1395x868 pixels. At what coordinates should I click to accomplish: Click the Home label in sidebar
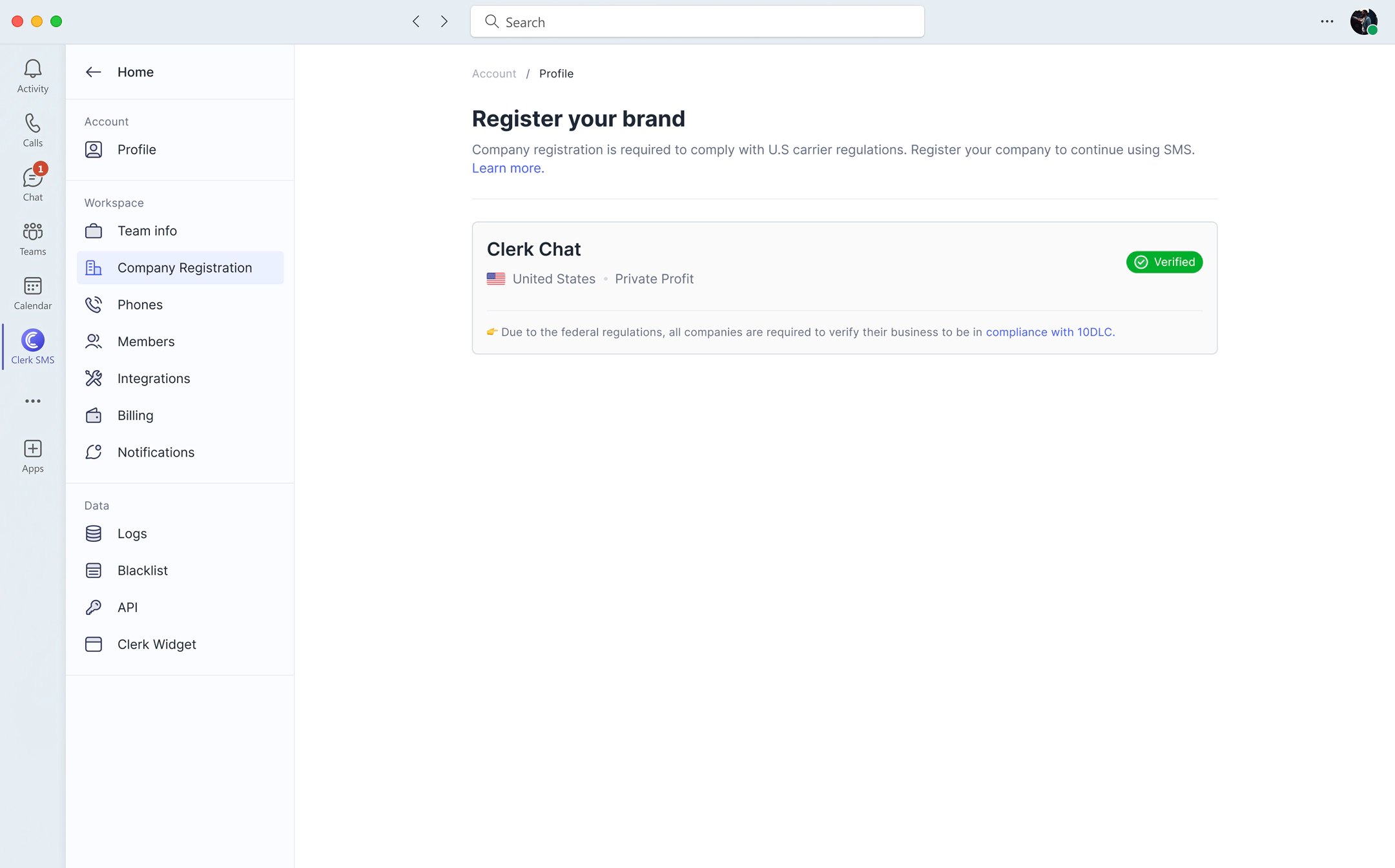click(136, 72)
